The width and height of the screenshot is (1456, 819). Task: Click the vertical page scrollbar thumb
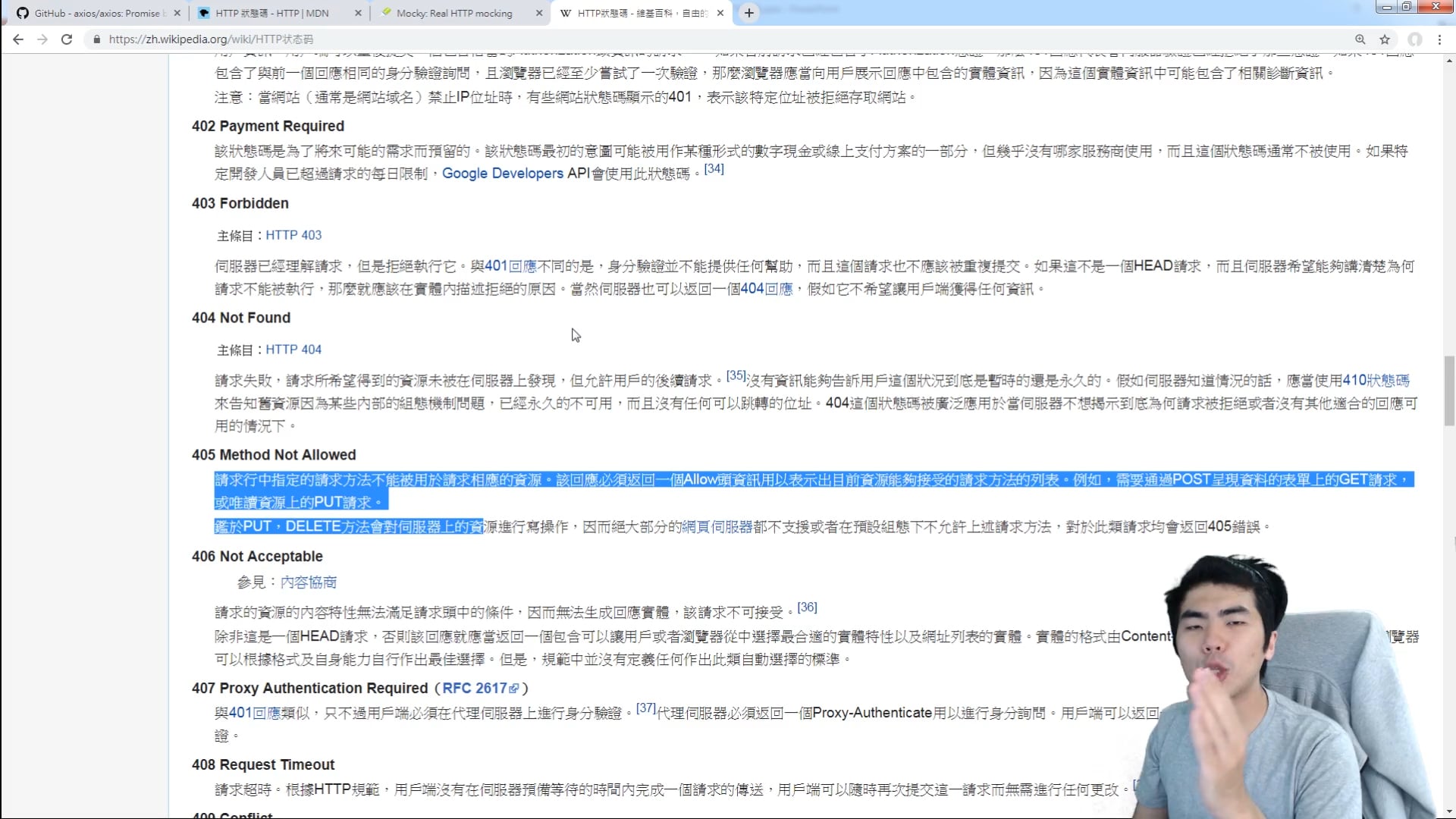[1449, 391]
